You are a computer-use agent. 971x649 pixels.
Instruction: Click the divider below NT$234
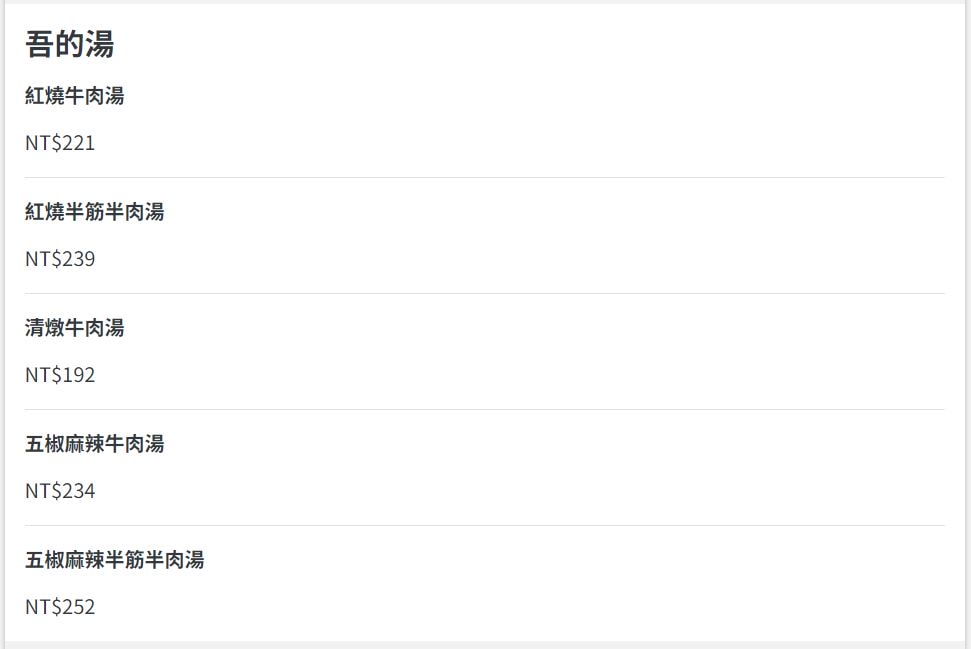point(484,526)
